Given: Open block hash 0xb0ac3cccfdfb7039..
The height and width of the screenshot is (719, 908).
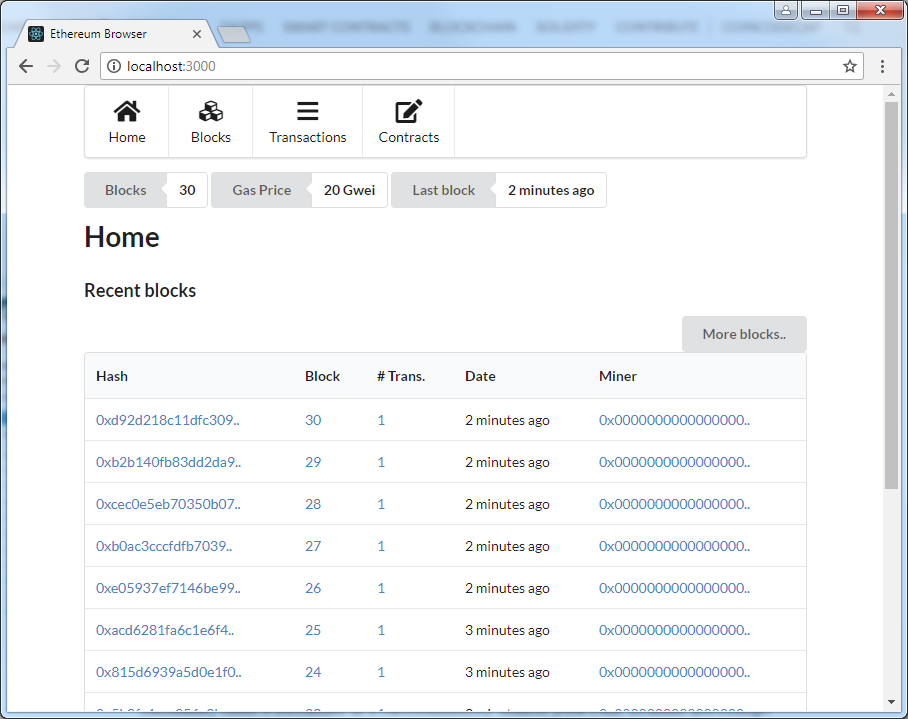Looking at the screenshot, I should click(x=164, y=546).
